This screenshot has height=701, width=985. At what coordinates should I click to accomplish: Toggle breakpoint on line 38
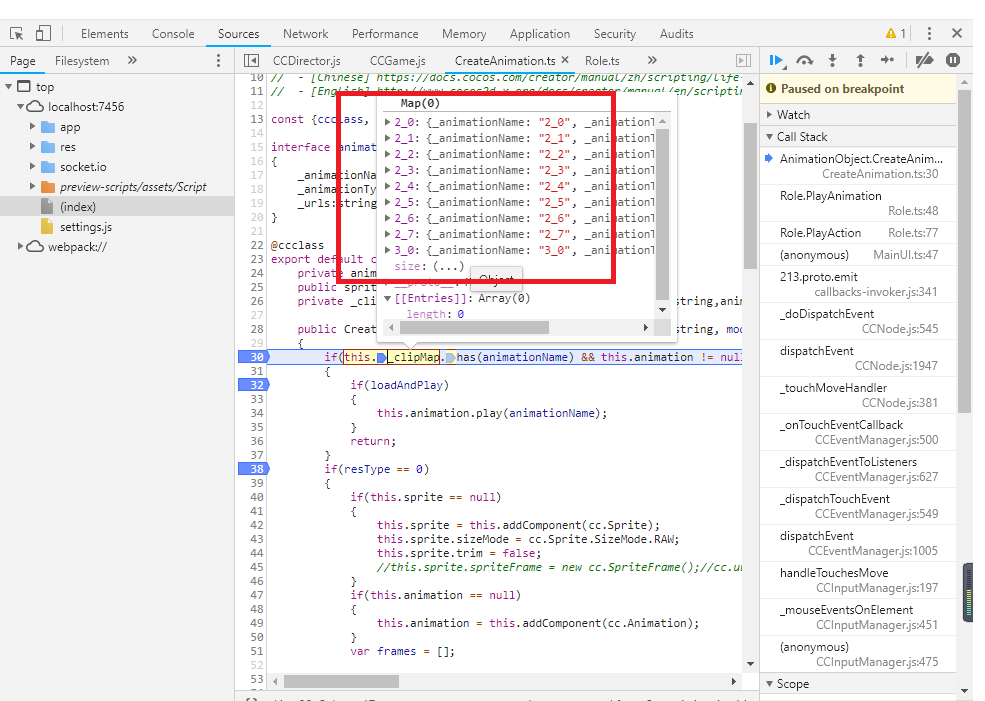254,469
